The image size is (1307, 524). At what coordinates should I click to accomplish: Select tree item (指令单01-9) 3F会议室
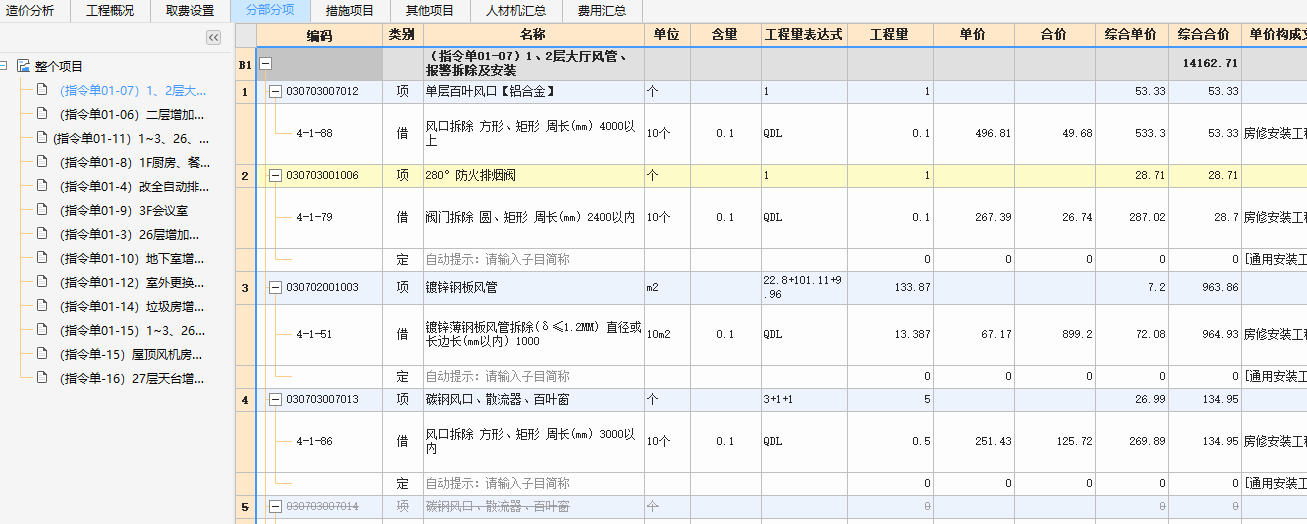click(x=123, y=210)
